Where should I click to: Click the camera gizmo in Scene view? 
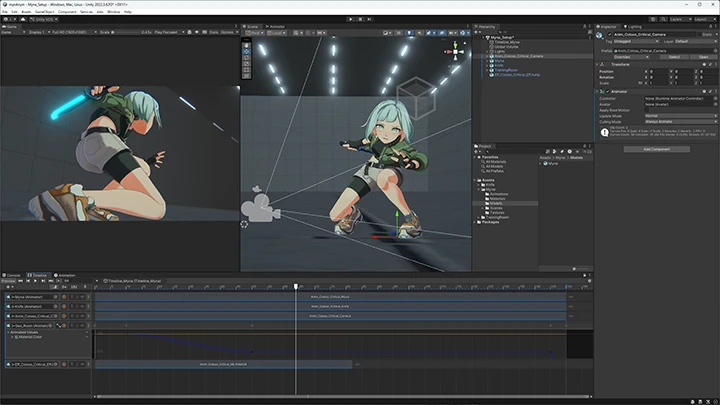[260, 208]
